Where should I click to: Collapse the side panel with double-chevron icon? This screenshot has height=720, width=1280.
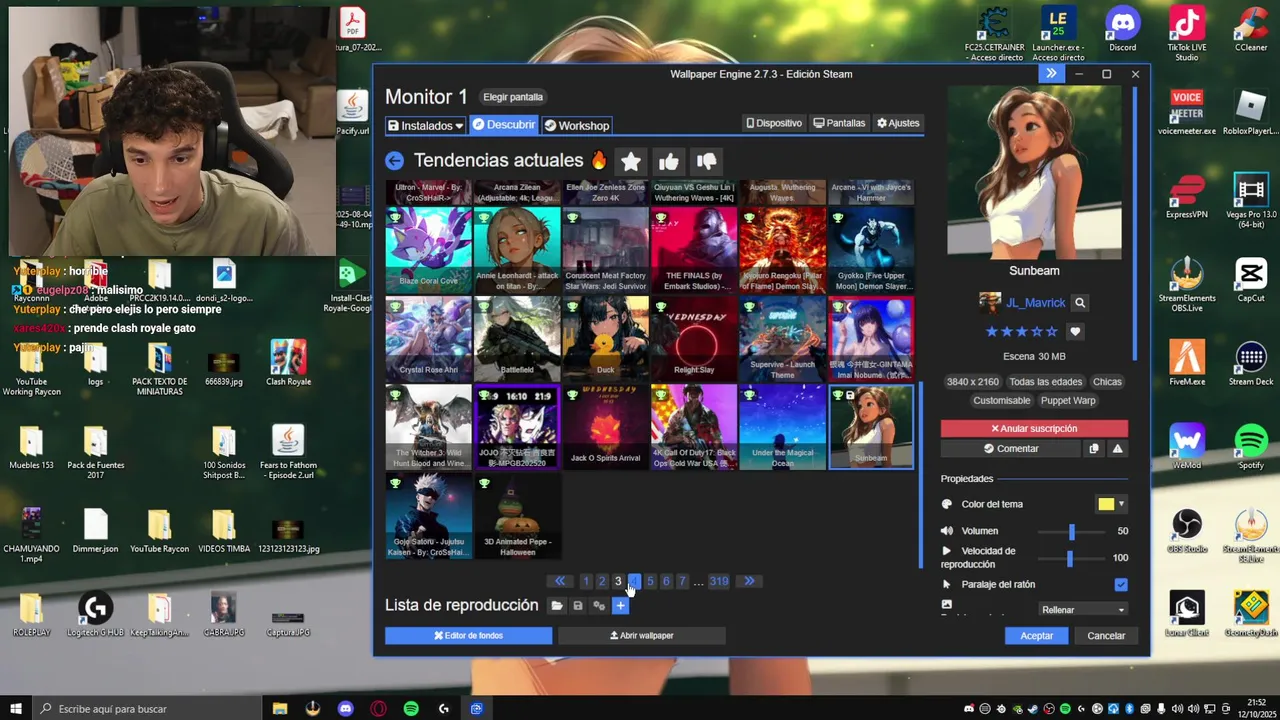point(1051,74)
